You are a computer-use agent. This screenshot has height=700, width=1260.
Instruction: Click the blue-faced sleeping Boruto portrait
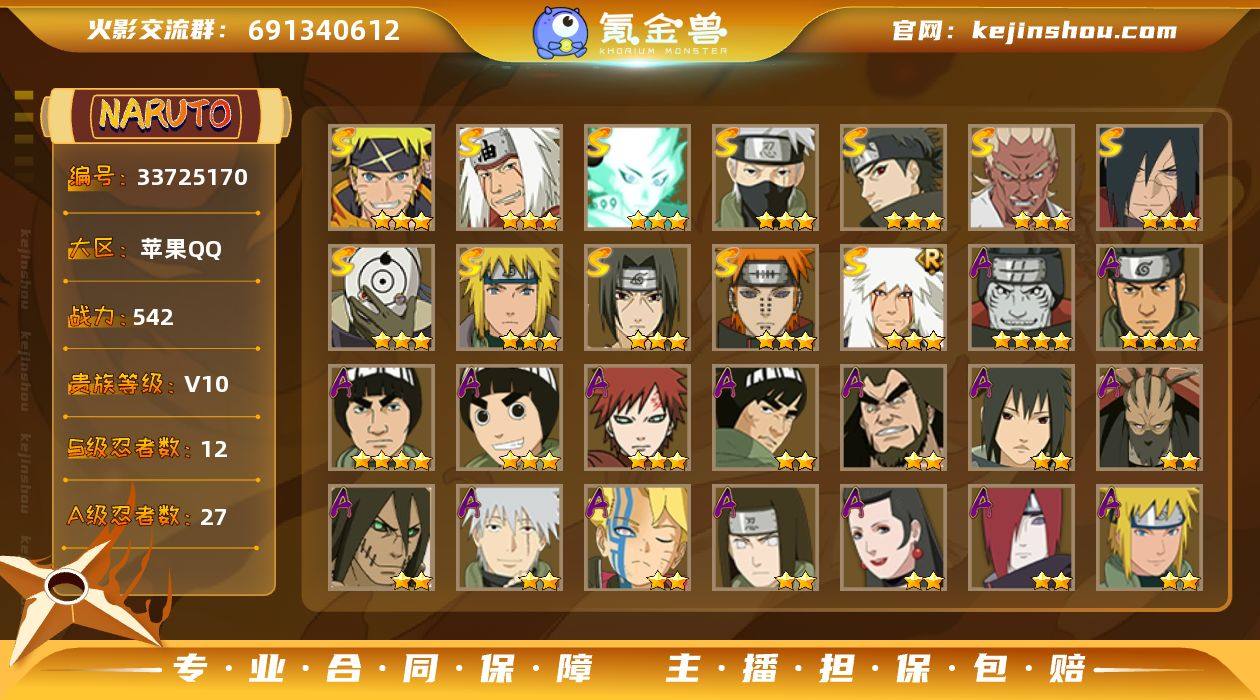(637, 538)
